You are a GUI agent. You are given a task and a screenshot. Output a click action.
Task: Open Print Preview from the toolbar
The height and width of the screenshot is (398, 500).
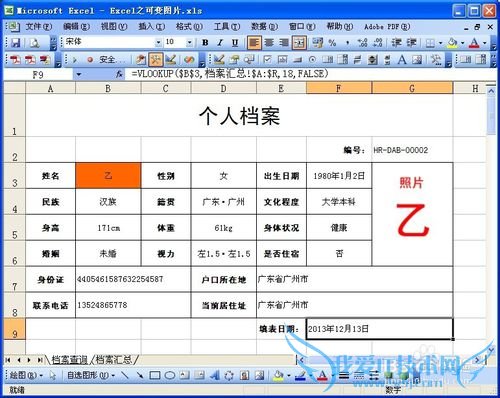[35, 43]
